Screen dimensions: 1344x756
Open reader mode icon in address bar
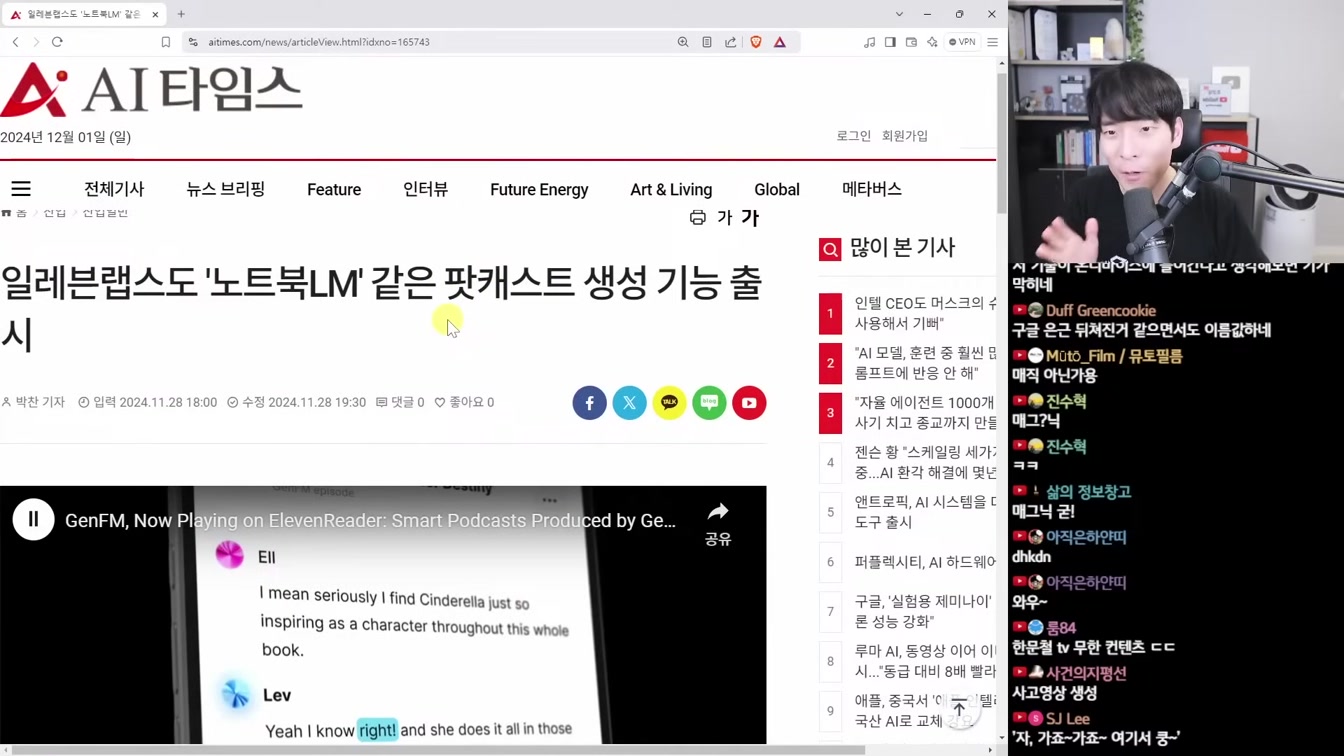[707, 42]
